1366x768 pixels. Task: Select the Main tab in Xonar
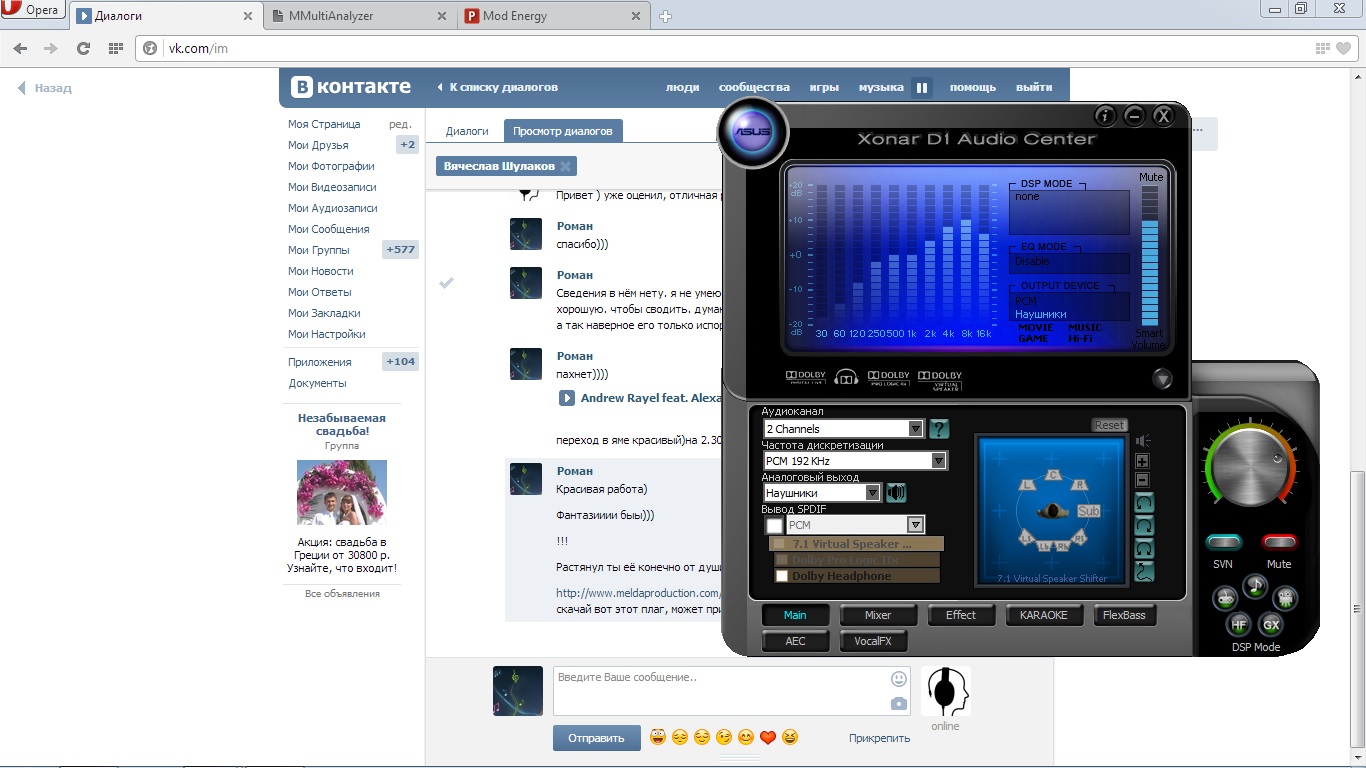(795, 615)
